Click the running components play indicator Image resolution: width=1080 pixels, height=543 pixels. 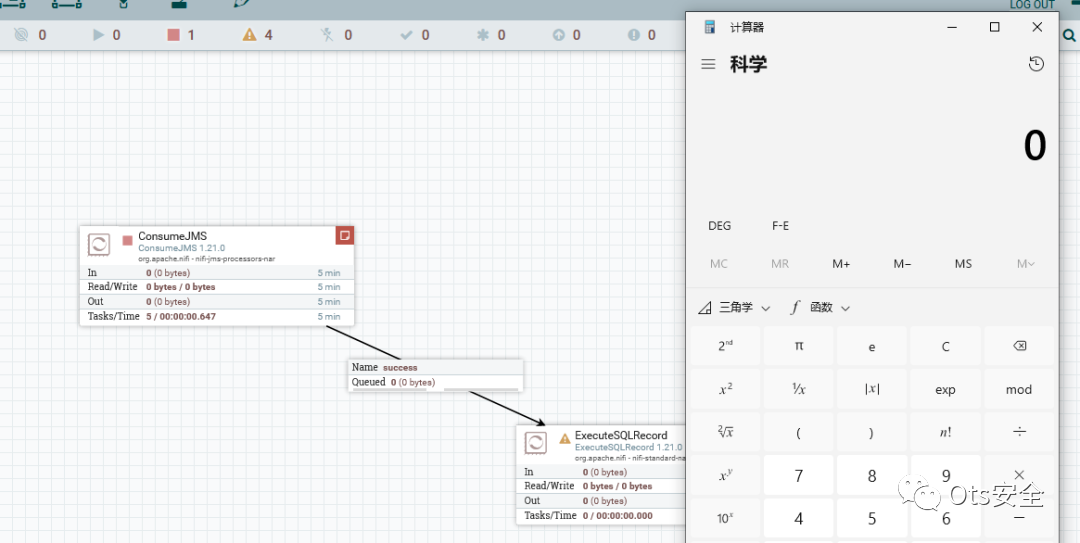tap(98, 34)
